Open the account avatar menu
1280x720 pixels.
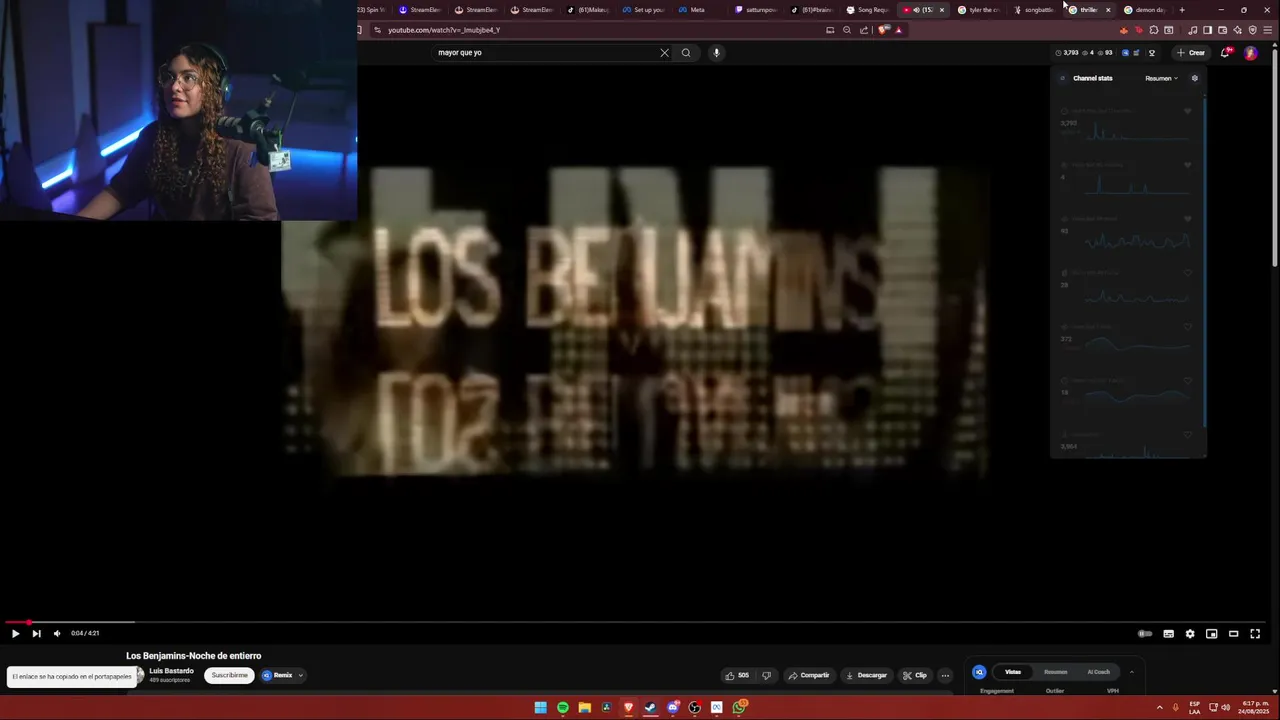pyautogui.click(x=1250, y=53)
